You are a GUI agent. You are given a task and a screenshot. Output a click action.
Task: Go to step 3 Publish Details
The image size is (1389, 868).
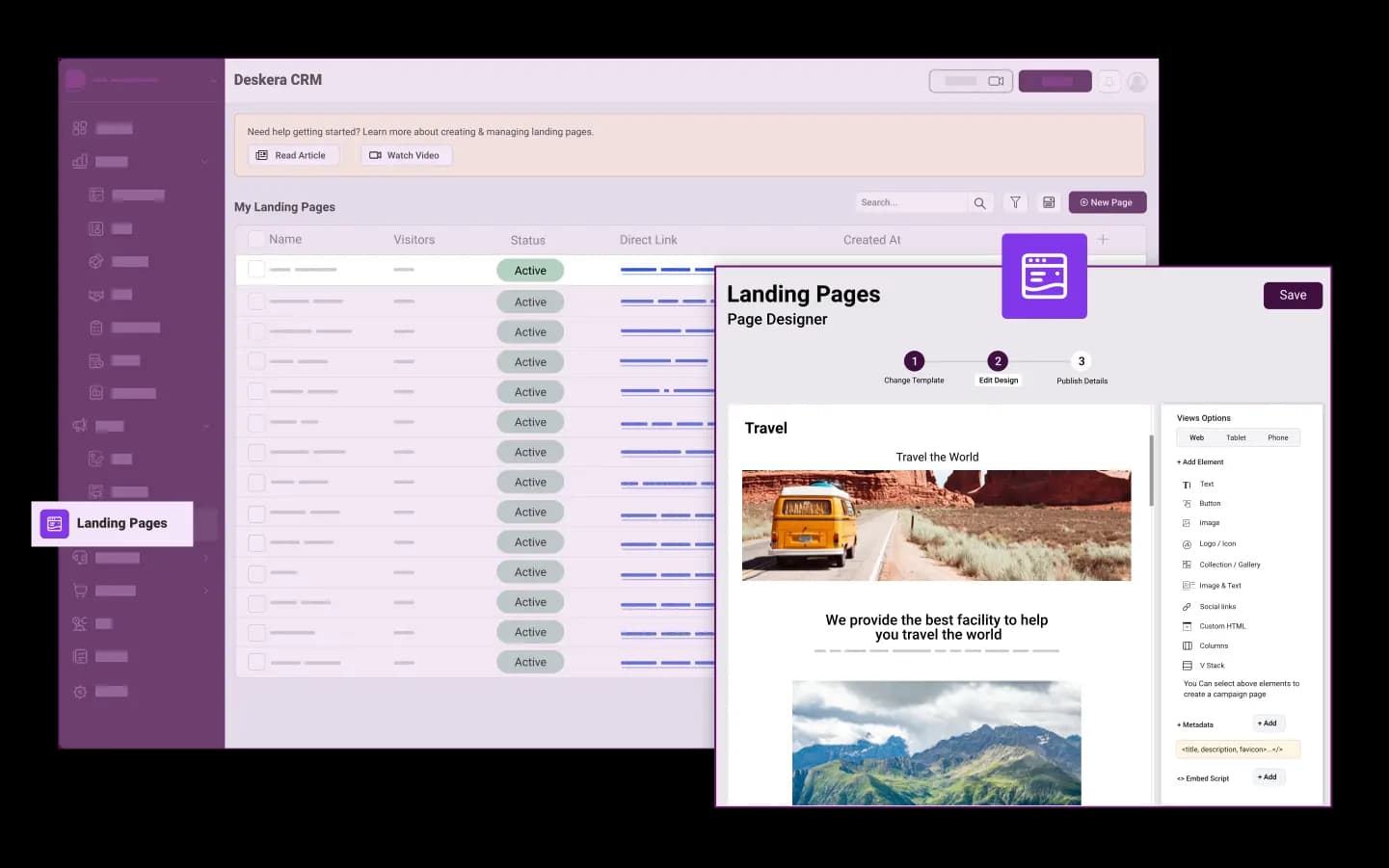(1082, 367)
